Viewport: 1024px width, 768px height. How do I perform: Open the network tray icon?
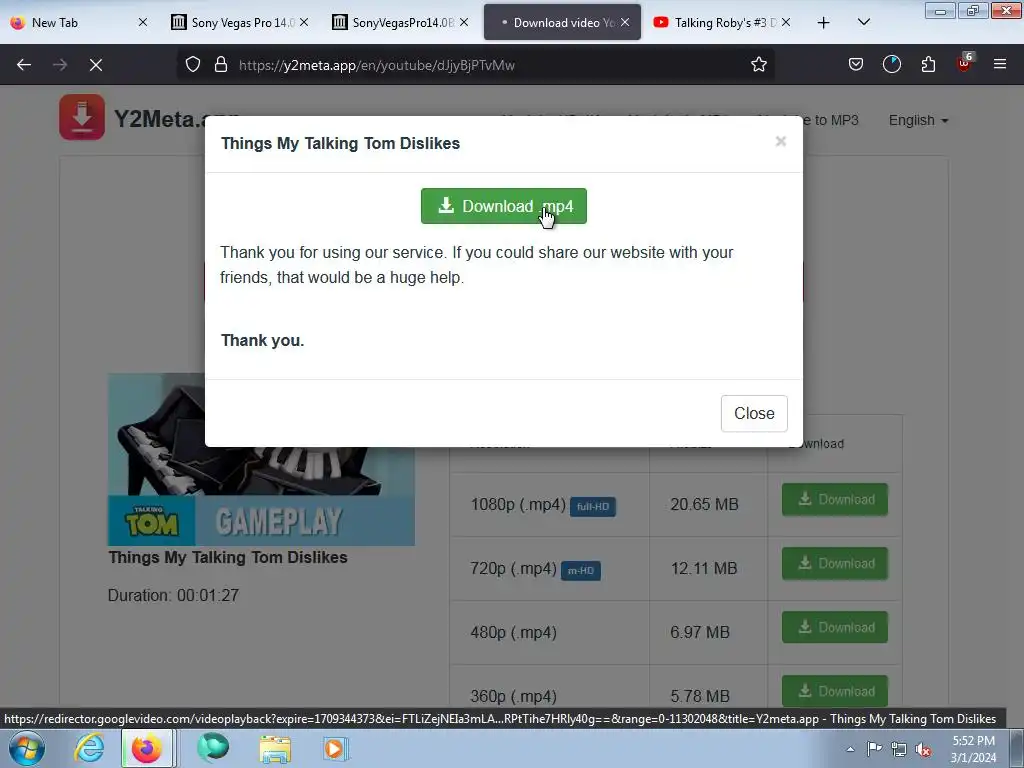point(899,749)
